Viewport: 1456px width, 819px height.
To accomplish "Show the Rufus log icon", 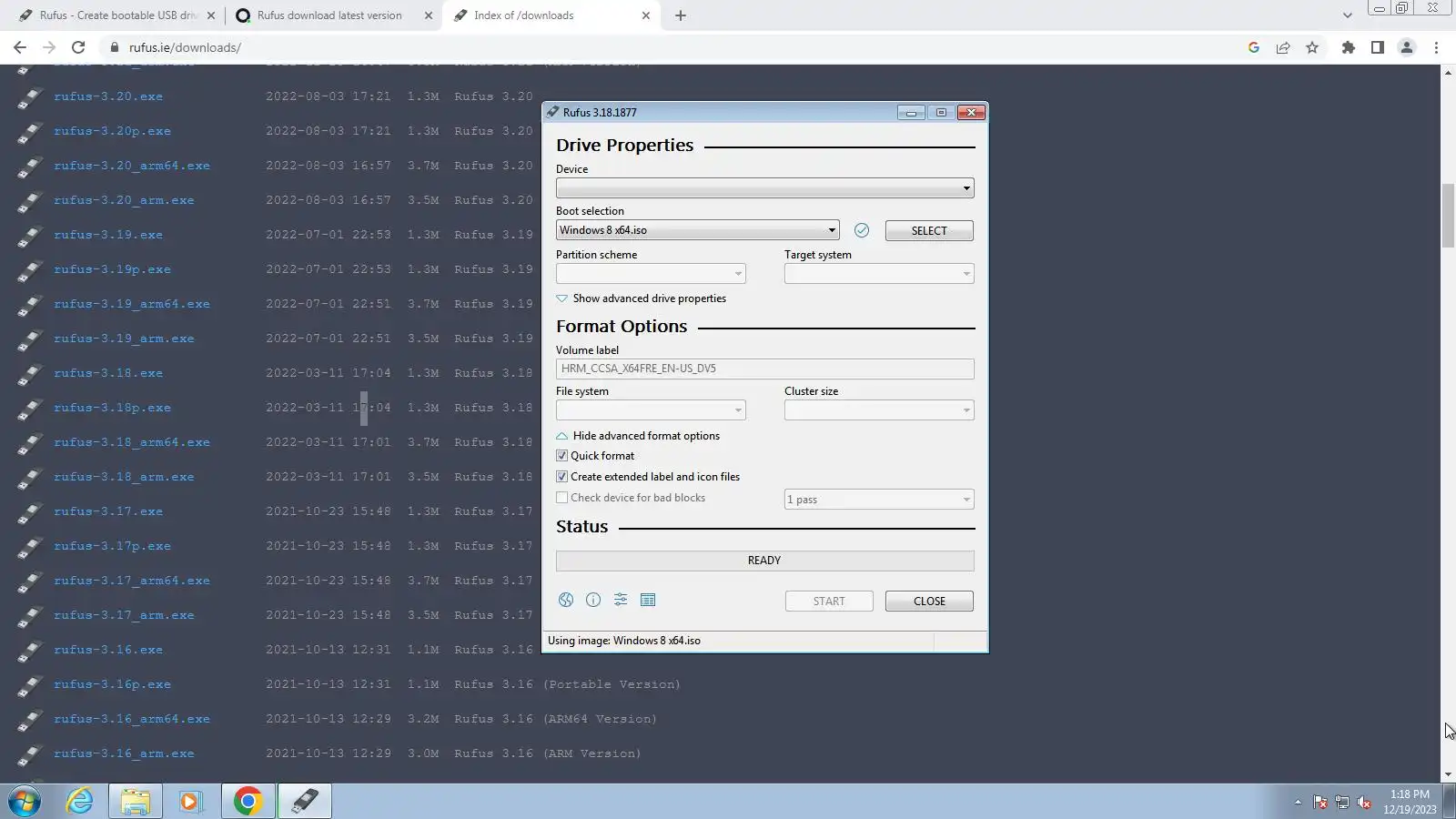I will coord(648,600).
